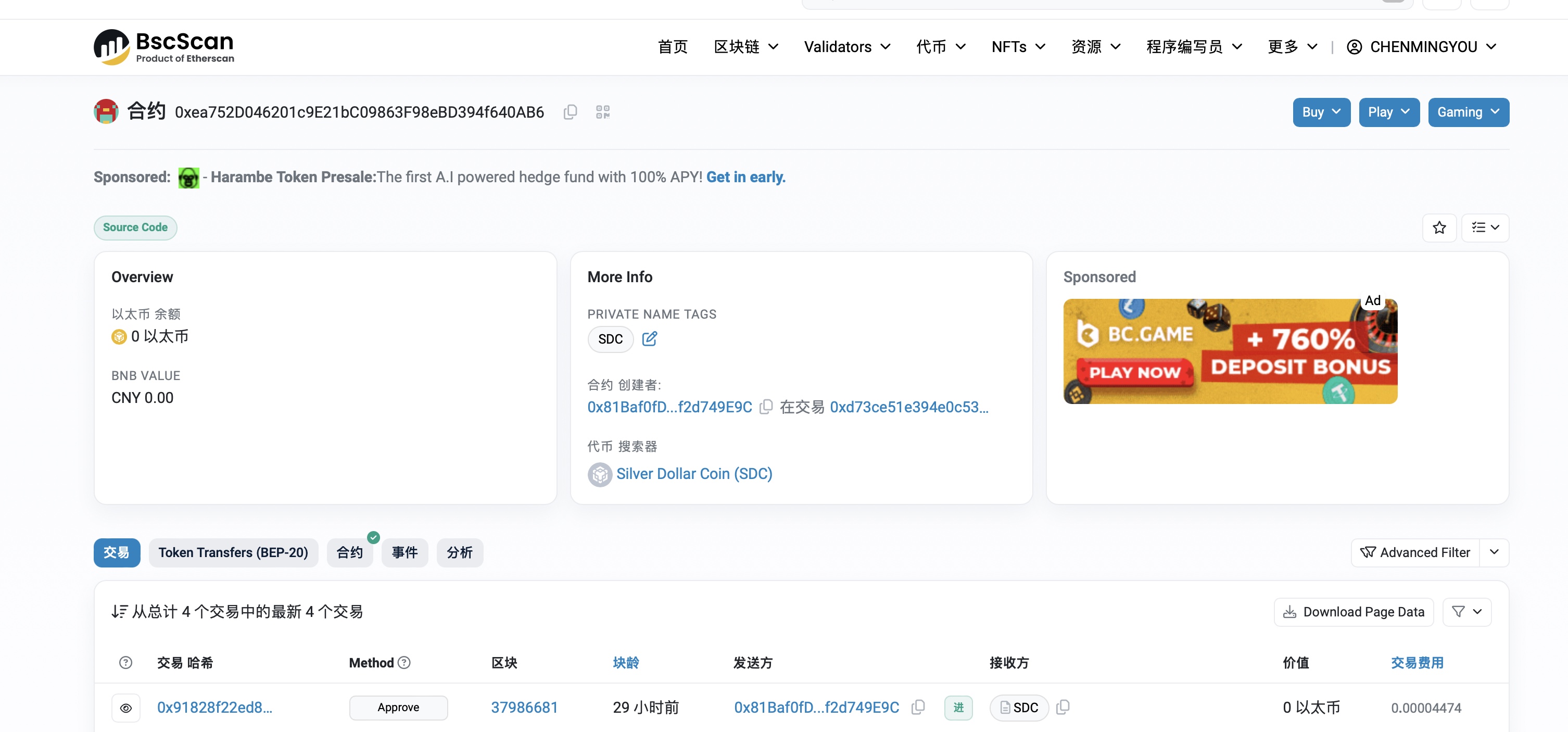The height and width of the screenshot is (732, 1568).
Task: Open the Validators menu dropdown
Action: [x=846, y=47]
